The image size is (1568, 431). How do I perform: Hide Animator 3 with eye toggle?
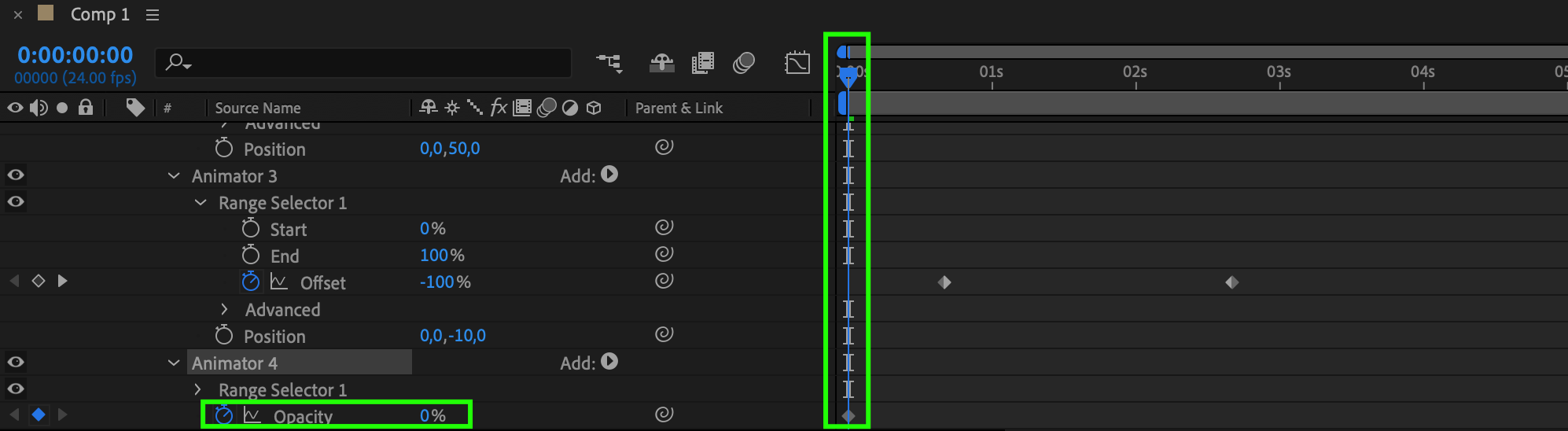tap(16, 175)
